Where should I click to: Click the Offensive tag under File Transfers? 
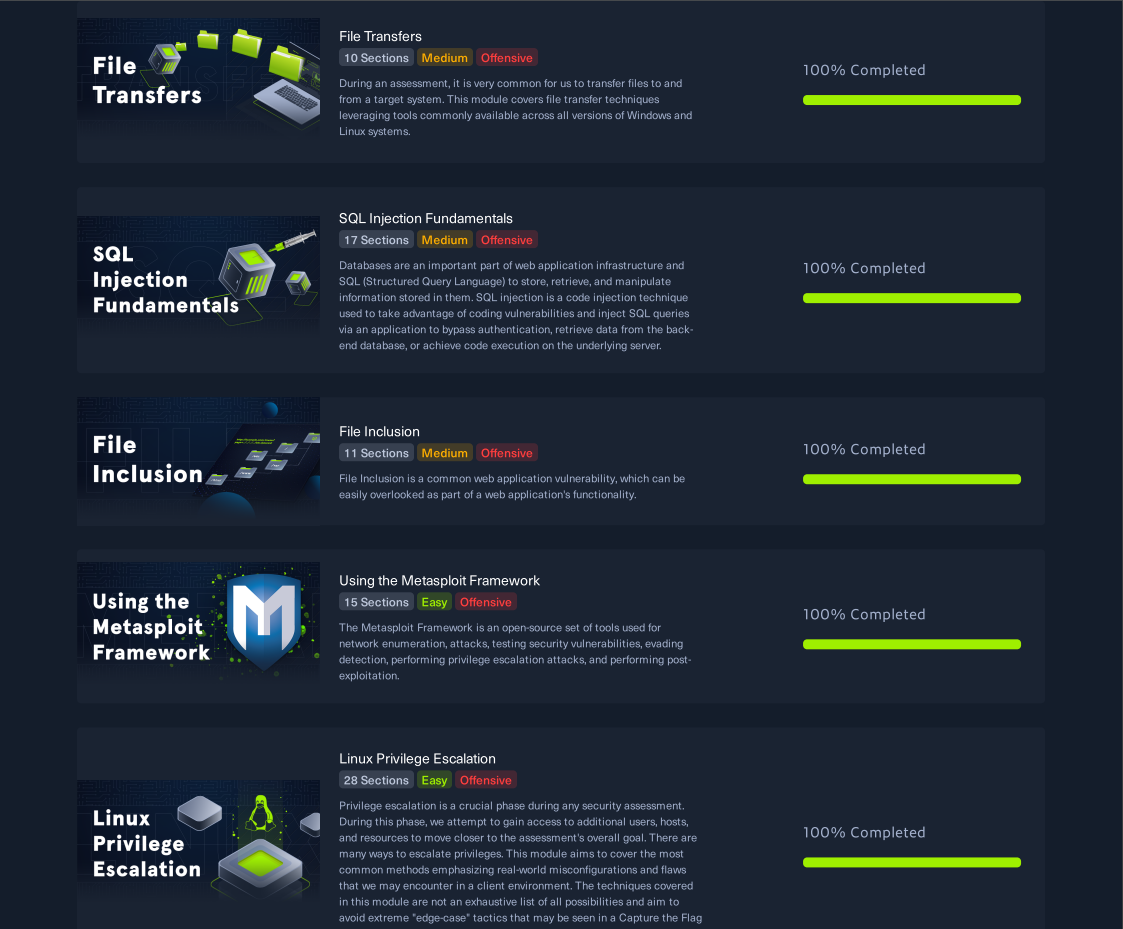[506, 58]
